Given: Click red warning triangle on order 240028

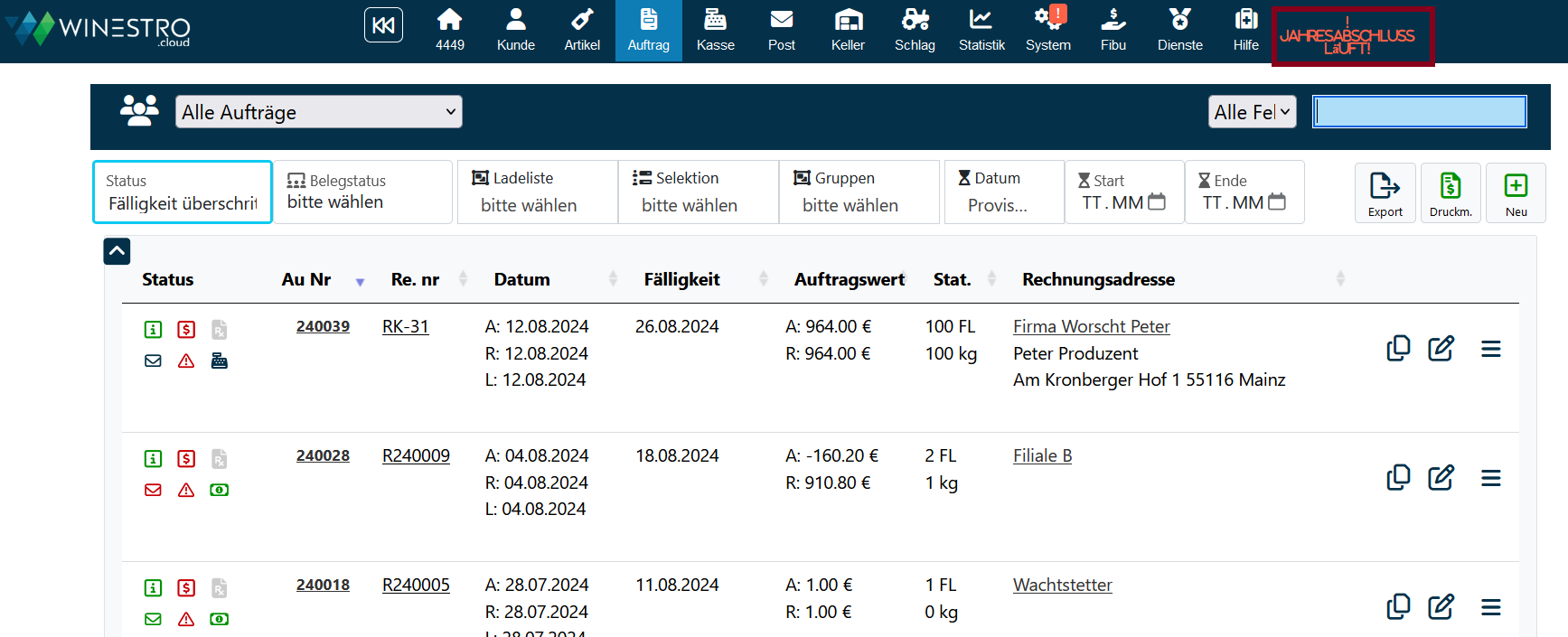Looking at the screenshot, I should pyautogui.click(x=186, y=491).
